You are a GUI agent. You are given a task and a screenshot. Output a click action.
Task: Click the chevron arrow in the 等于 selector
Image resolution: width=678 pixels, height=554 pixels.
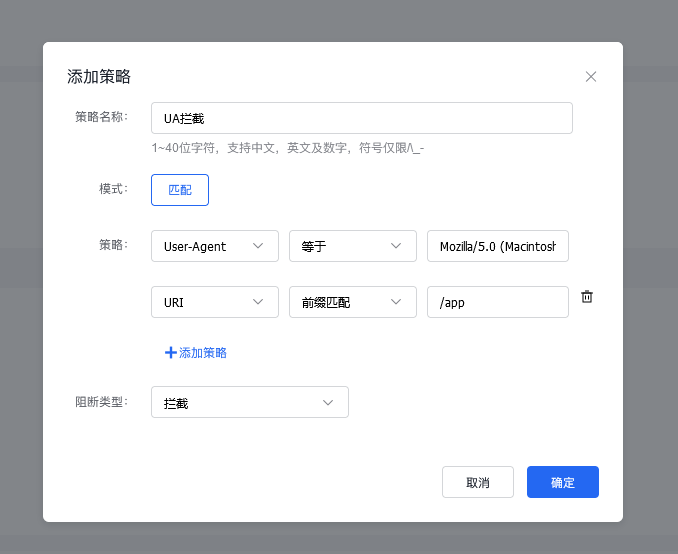[397, 246]
